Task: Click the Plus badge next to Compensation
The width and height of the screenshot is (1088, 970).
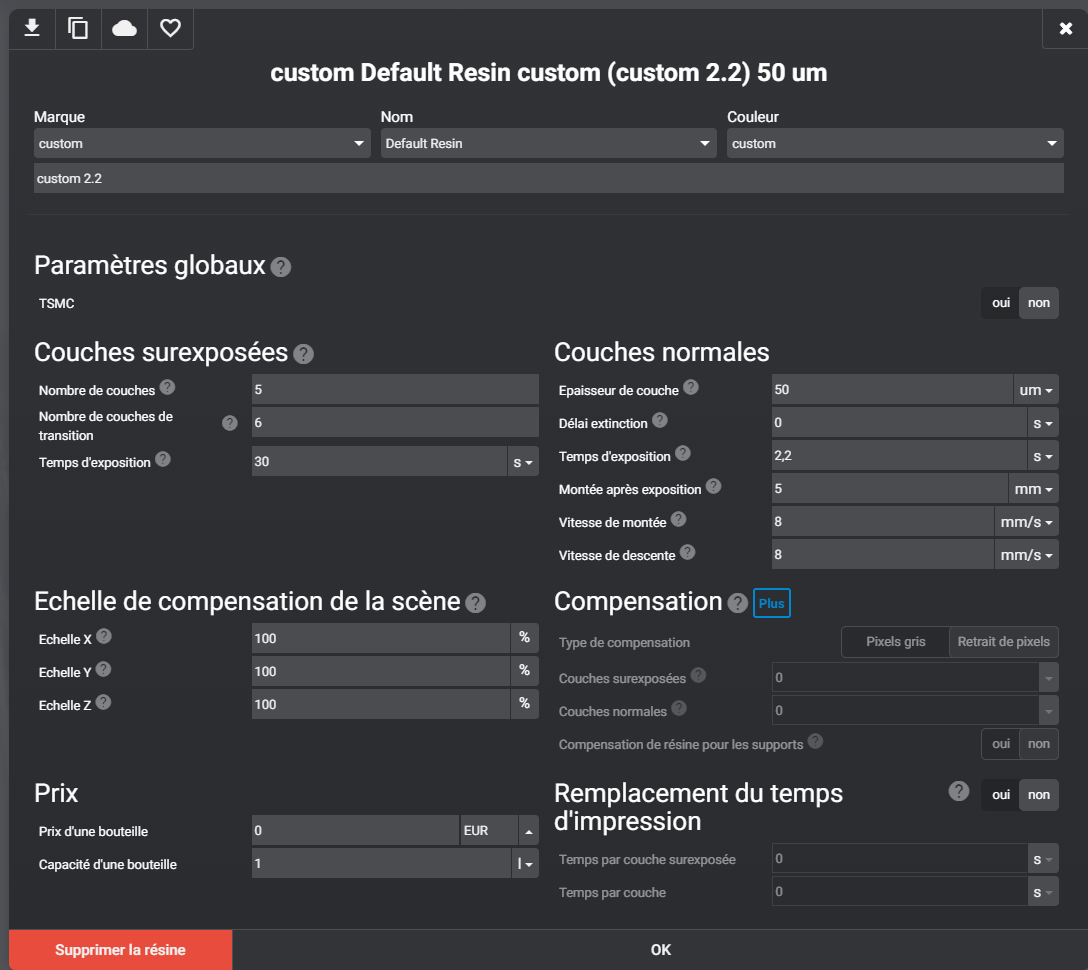Action: click(x=771, y=604)
